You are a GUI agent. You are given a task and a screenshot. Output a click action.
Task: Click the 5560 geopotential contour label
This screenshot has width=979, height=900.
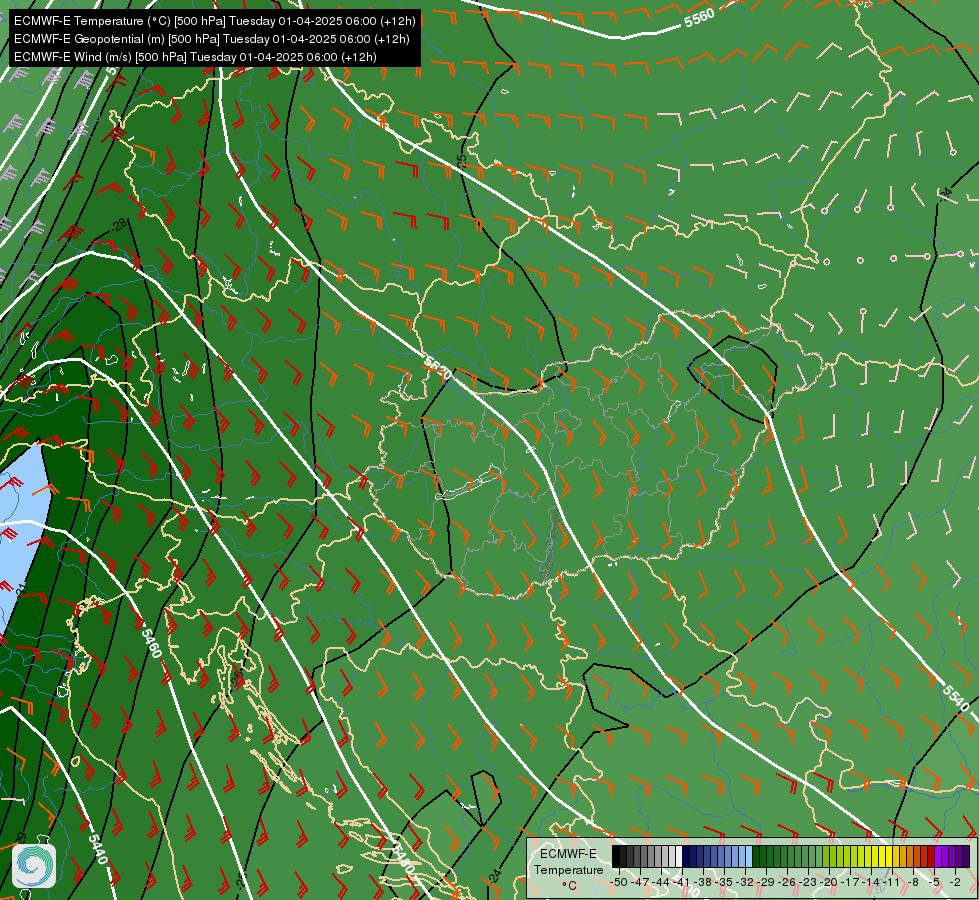pyautogui.click(x=699, y=18)
